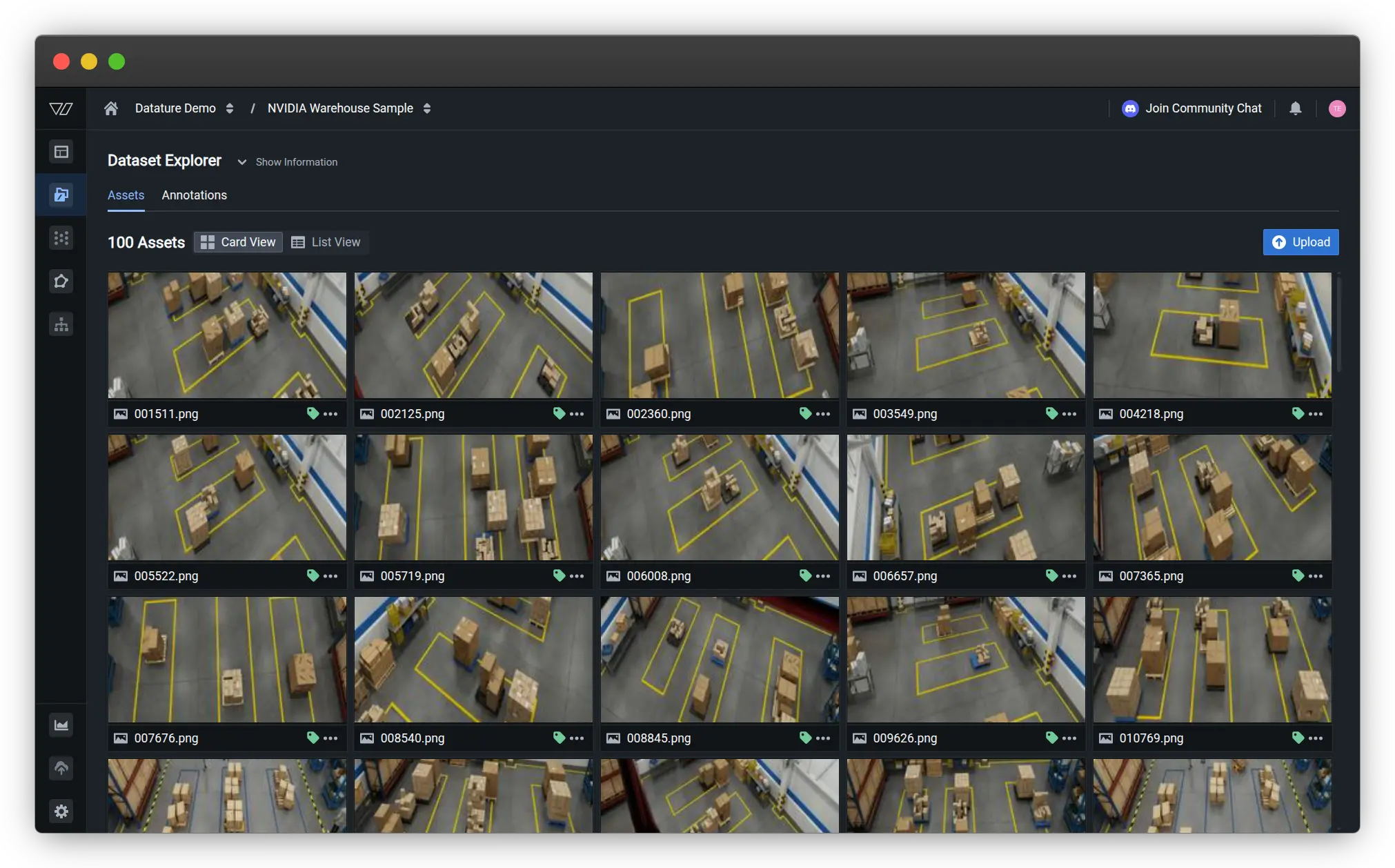Open the Datature Demo workspace switcher
Viewport: 1395px width, 868px height.
click(x=184, y=108)
